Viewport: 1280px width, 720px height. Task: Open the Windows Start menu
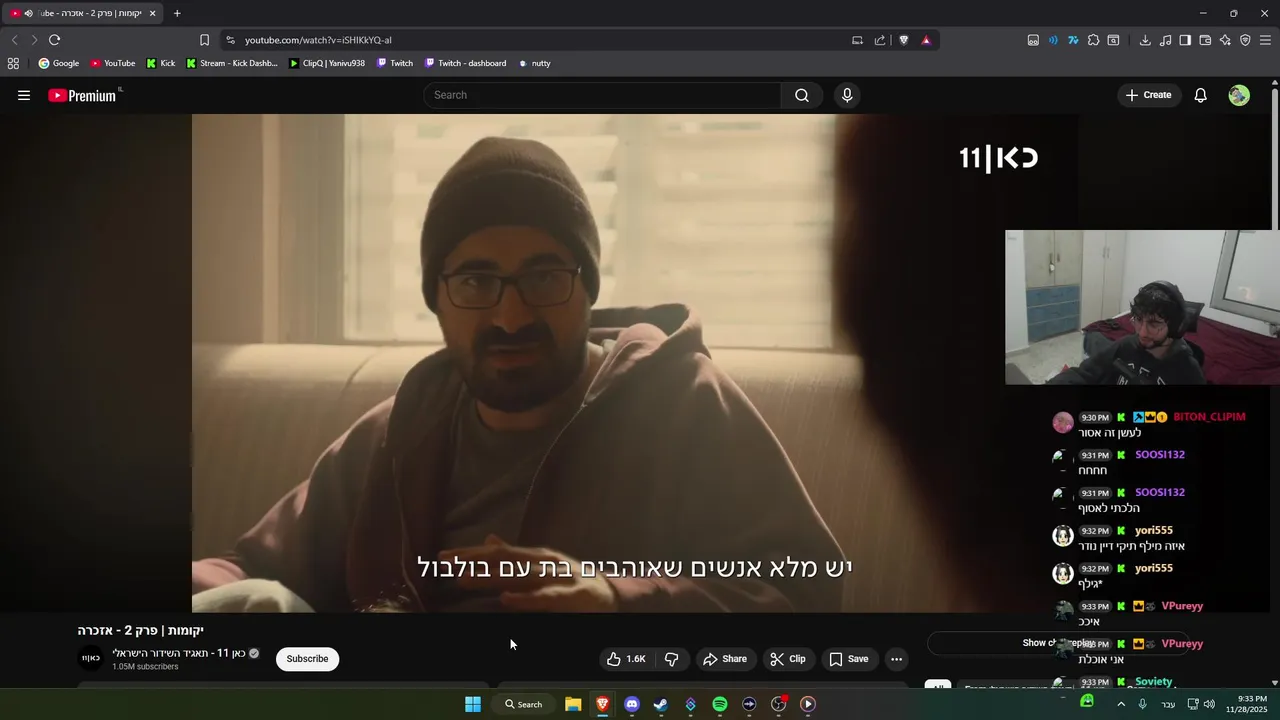coord(473,704)
